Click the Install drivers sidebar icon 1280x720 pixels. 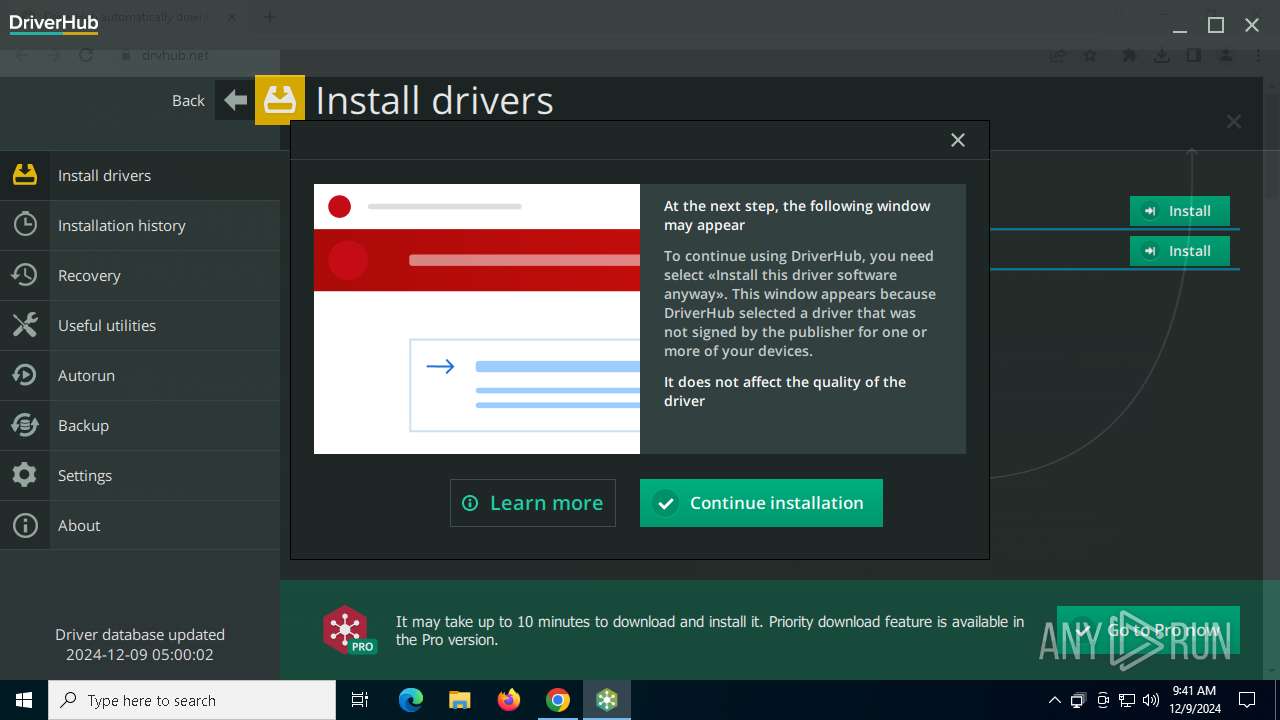[x=25, y=175]
